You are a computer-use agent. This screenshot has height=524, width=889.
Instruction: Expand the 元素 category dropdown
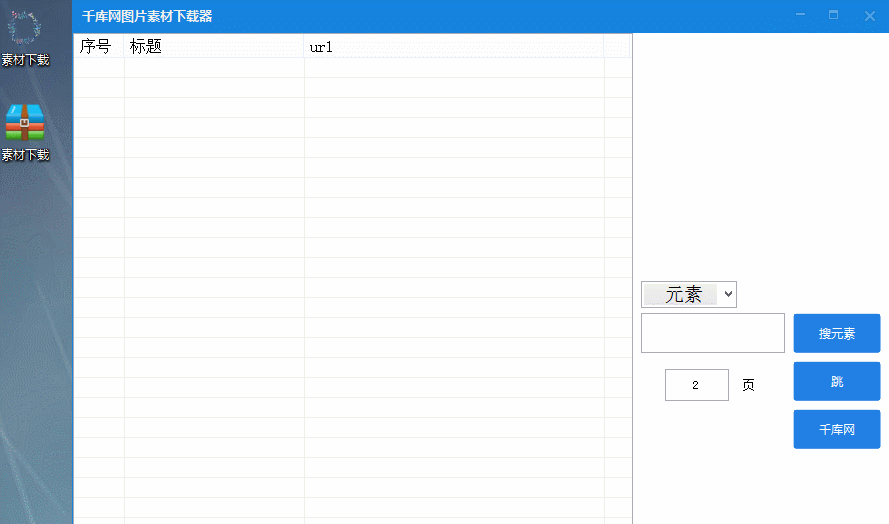(728, 294)
